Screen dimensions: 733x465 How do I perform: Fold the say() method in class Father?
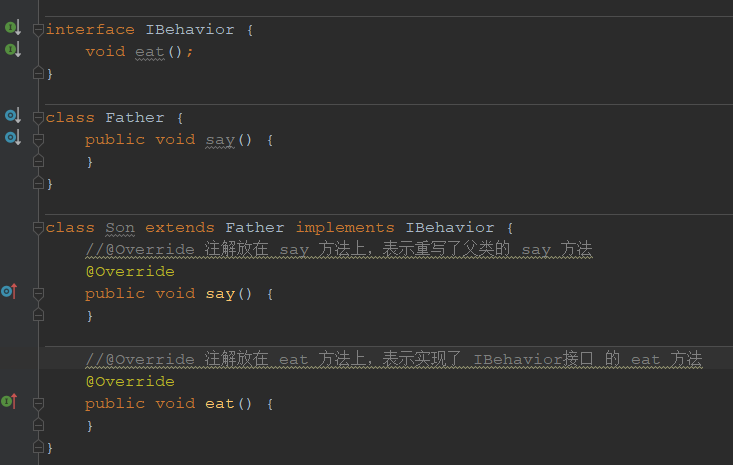pos(38,140)
